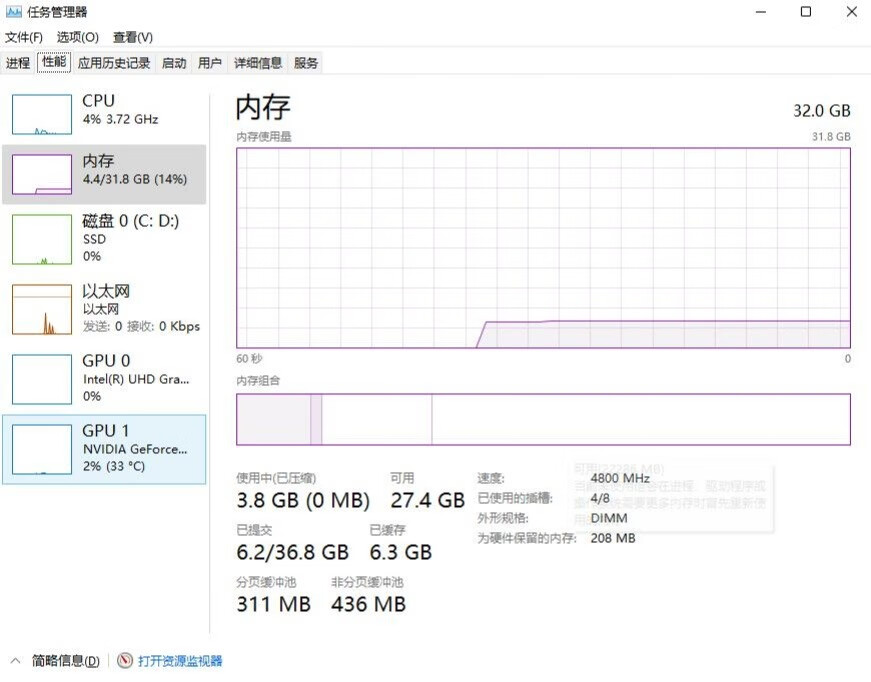Select the 内存 memory graph thumbnail
The width and height of the screenshot is (871, 682).
pyautogui.click(x=42, y=174)
